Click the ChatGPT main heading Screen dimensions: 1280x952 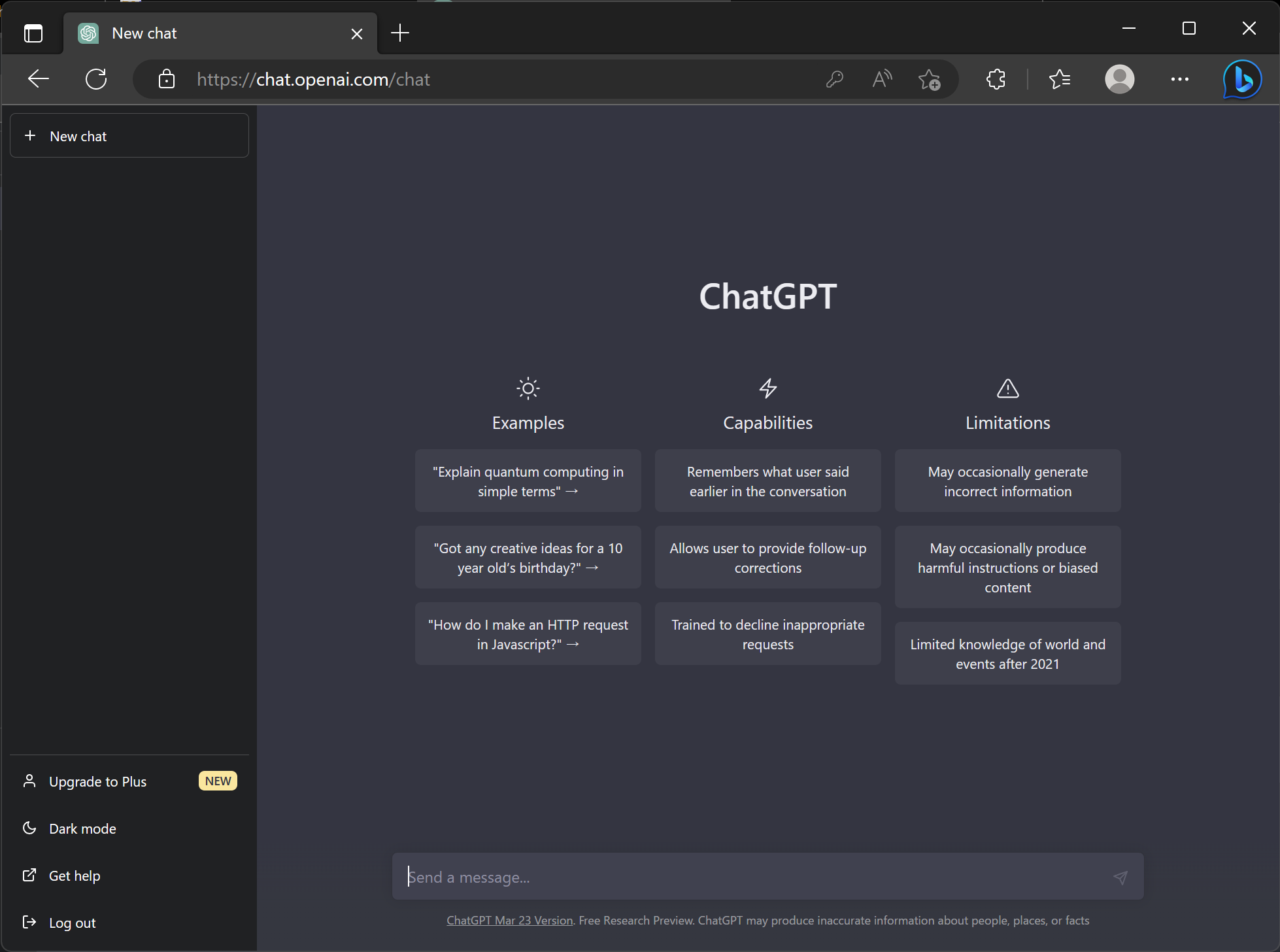pyautogui.click(x=768, y=296)
